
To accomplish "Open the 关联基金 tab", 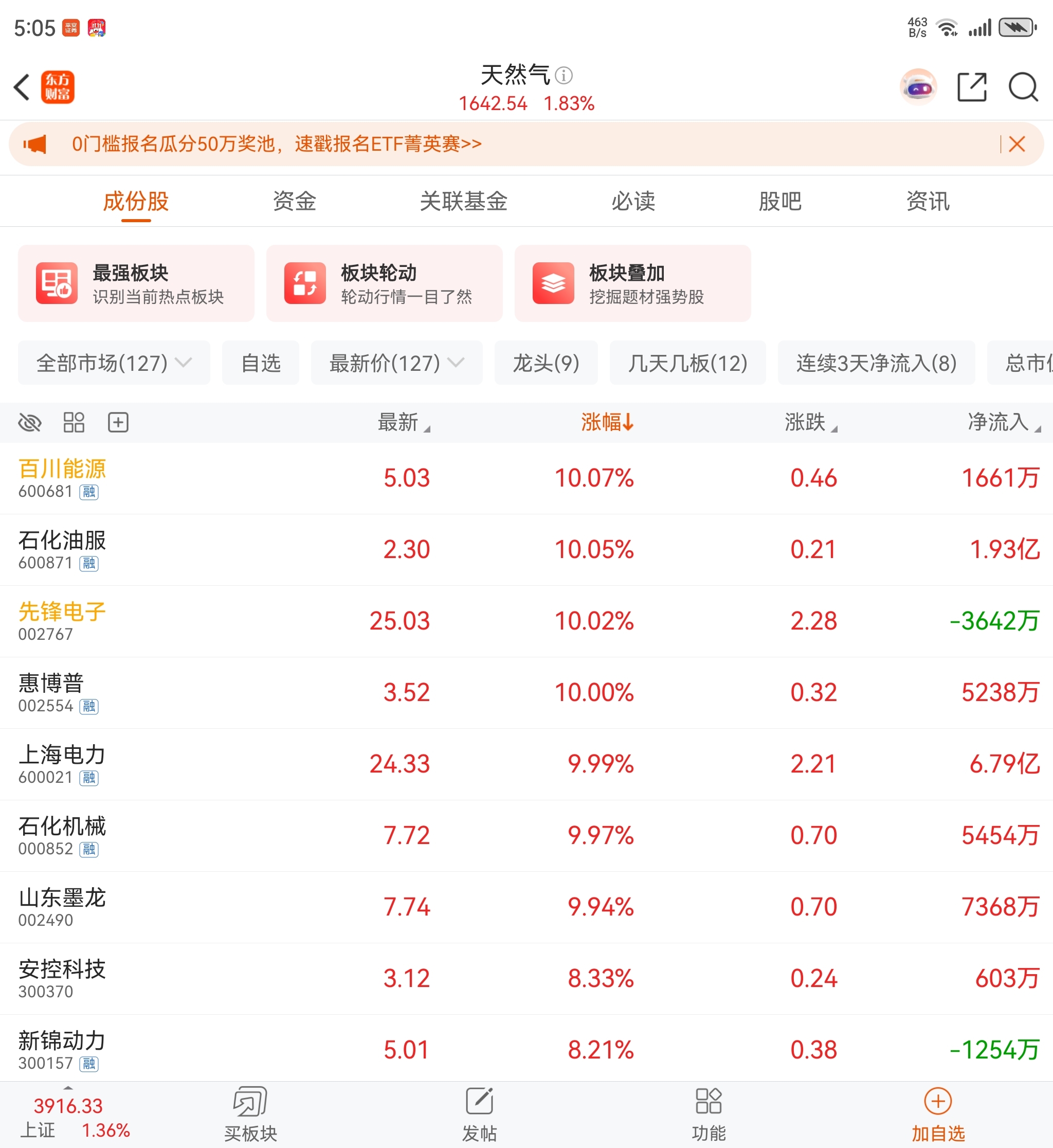I will point(463,201).
